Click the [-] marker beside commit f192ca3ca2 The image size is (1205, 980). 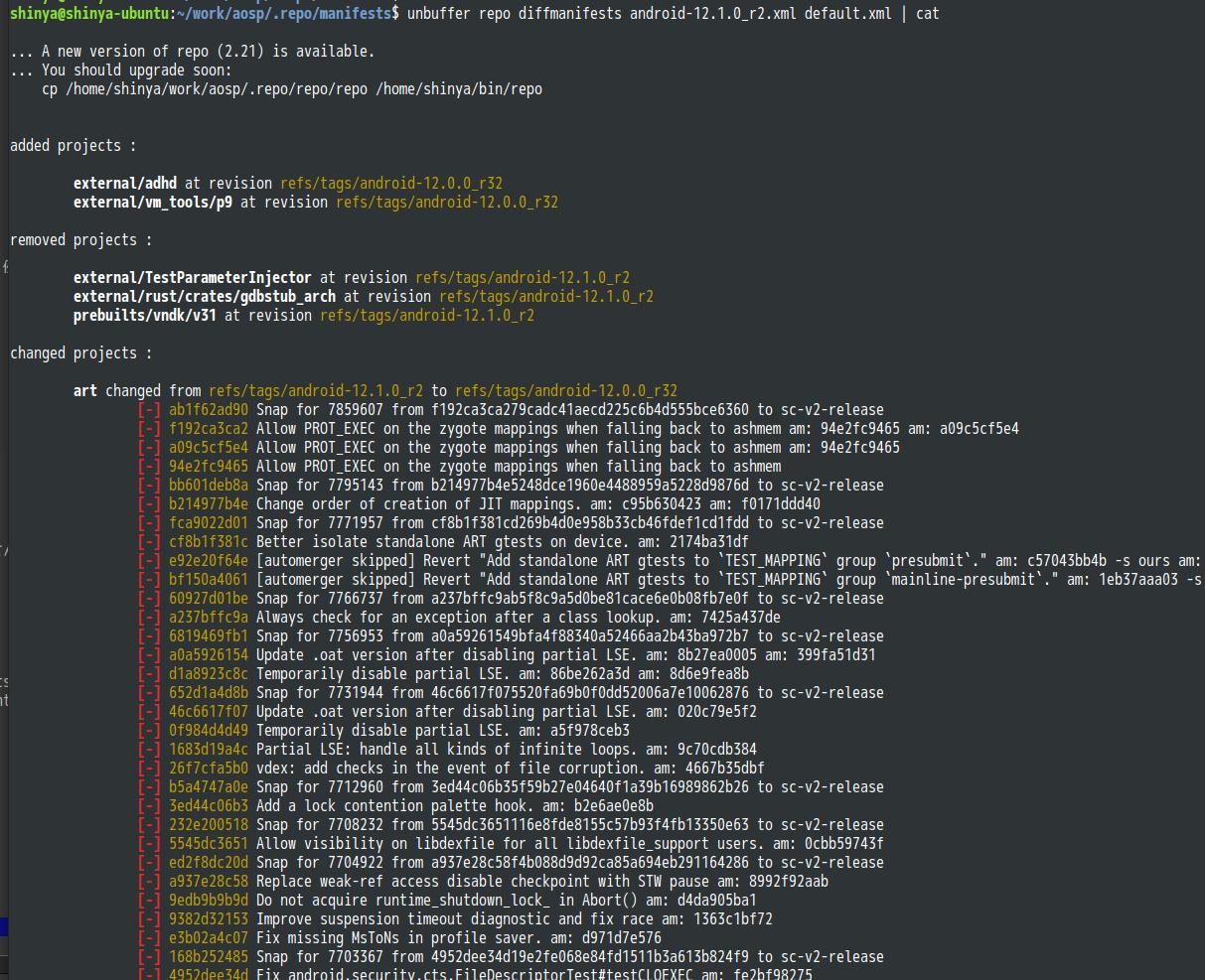coord(147,428)
